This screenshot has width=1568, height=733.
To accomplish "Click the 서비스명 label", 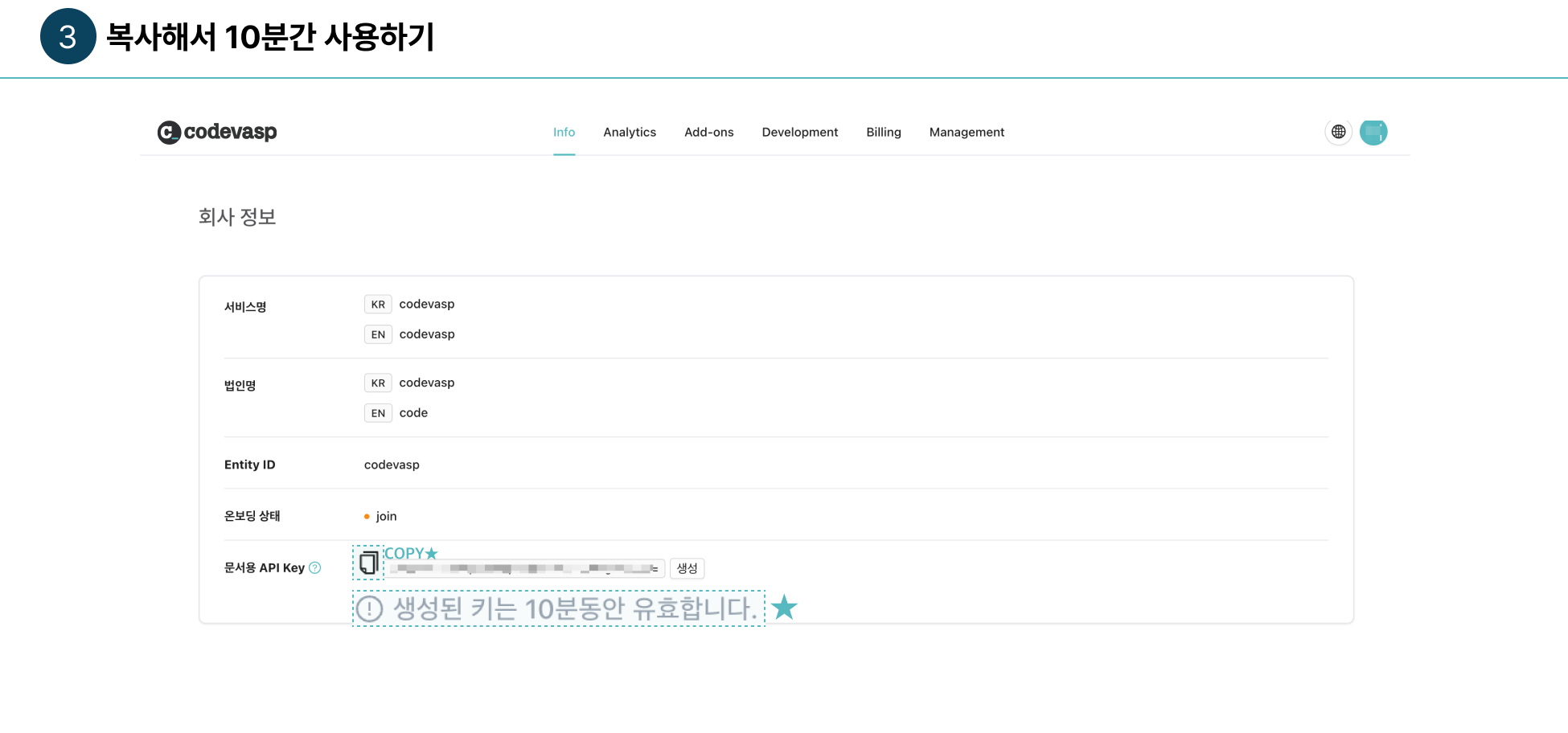I will (245, 307).
